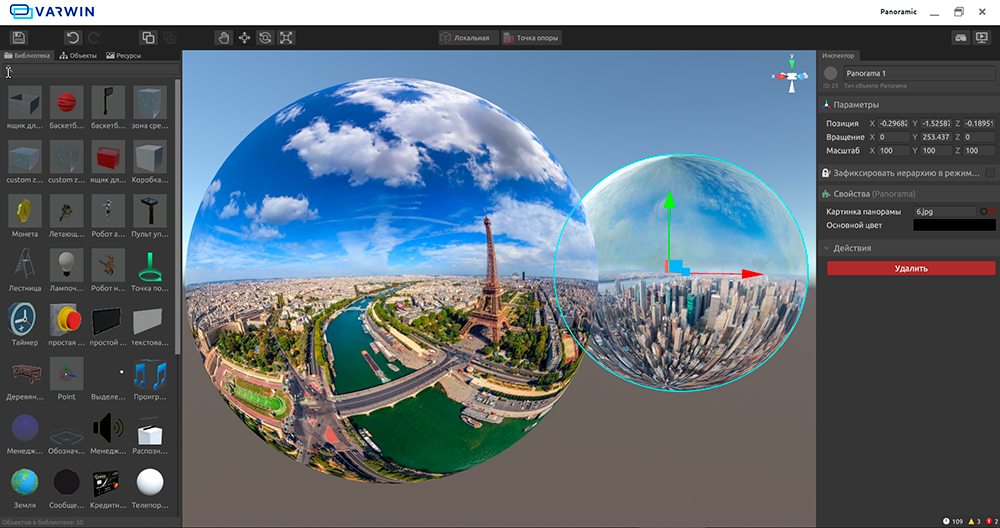Activate the Move tool

pos(245,37)
